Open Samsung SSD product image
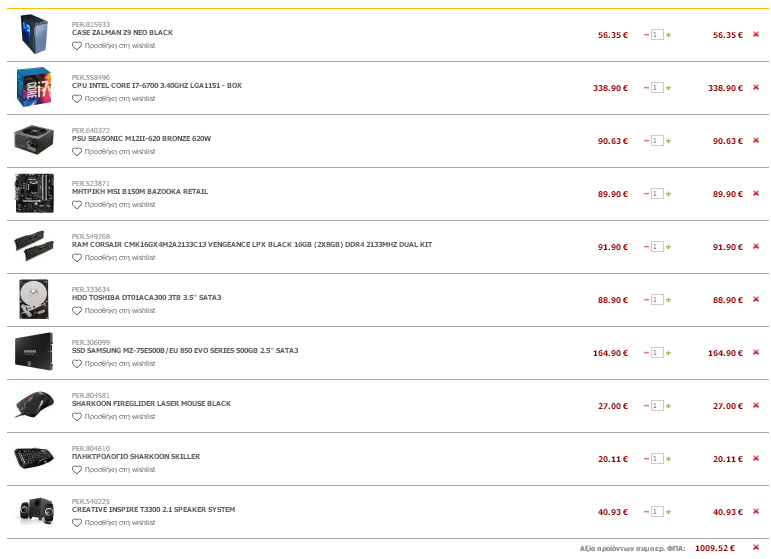This screenshot has height=559, width=771. pyautogui.click(x=34, y=352)
